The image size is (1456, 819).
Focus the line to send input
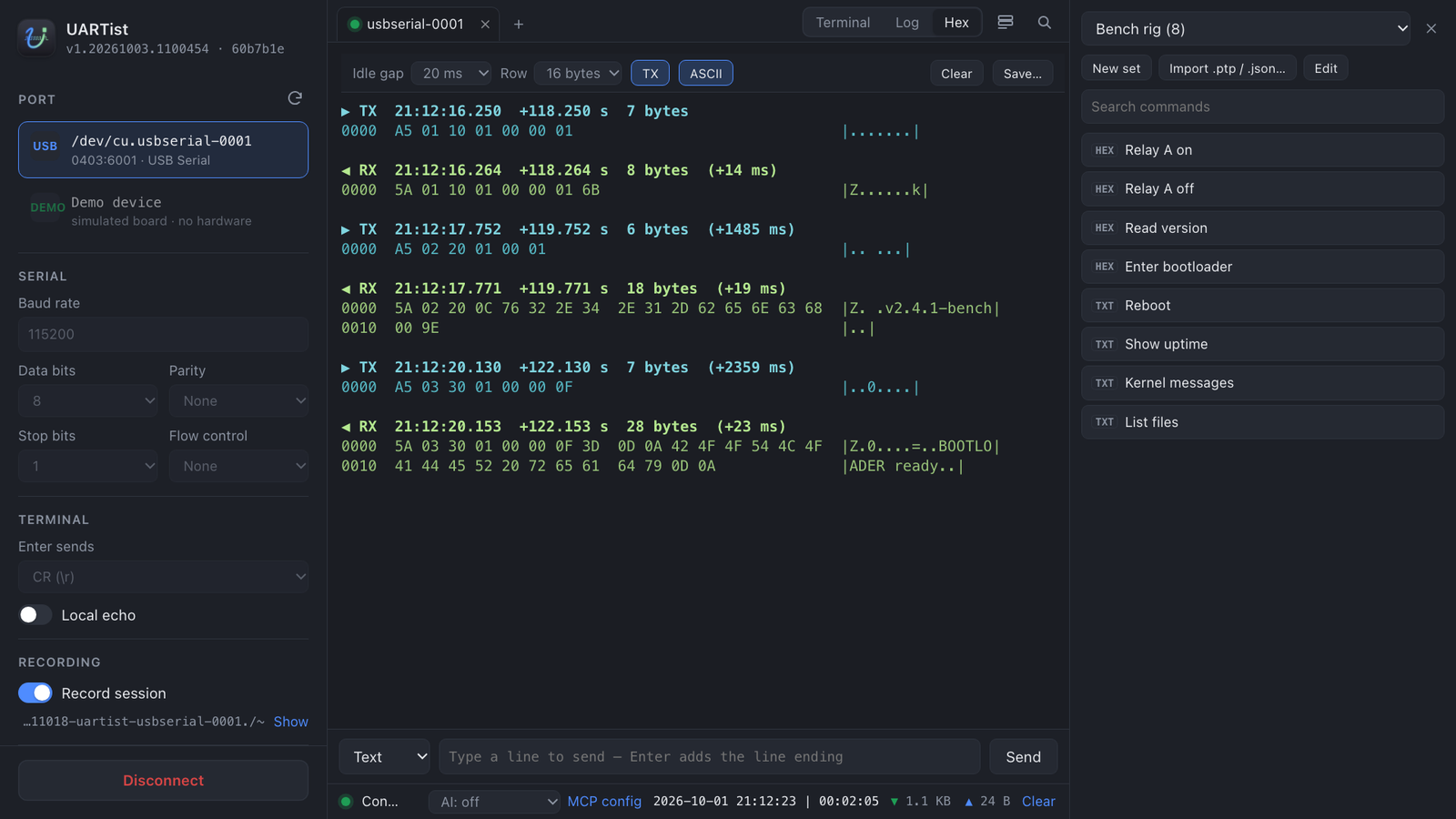[x=710, y=757]
